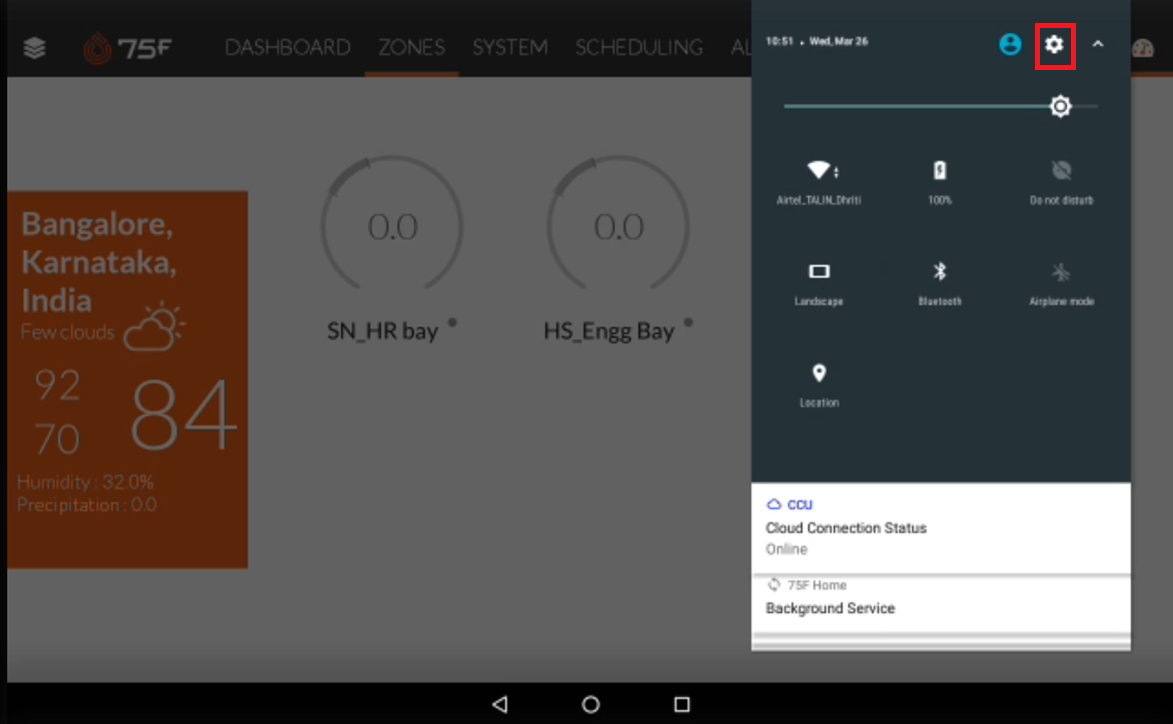
Task: Select the DASHBOARD menu item
Action: click(288, 46)
